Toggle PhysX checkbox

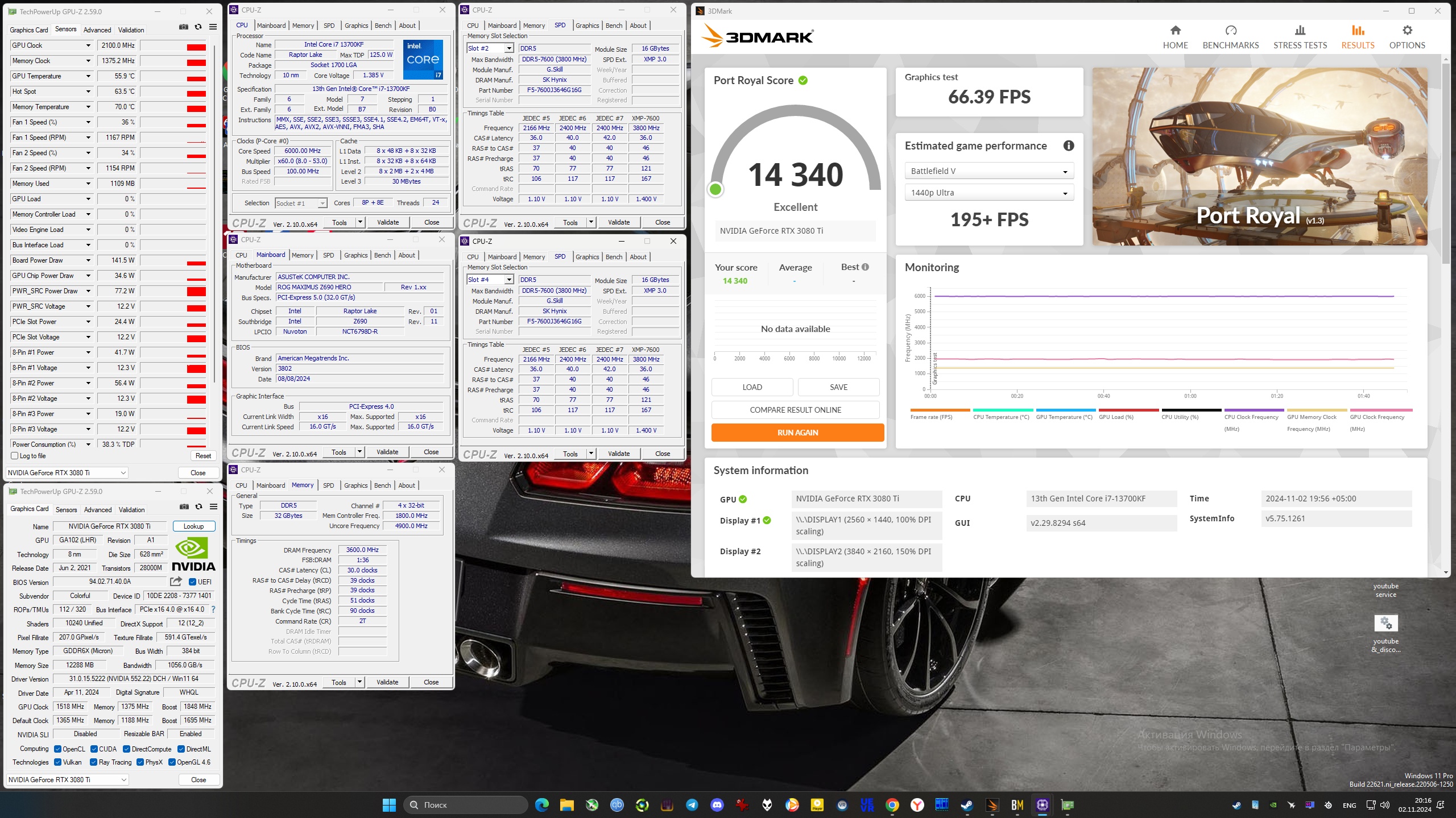(x=140, y=762)
